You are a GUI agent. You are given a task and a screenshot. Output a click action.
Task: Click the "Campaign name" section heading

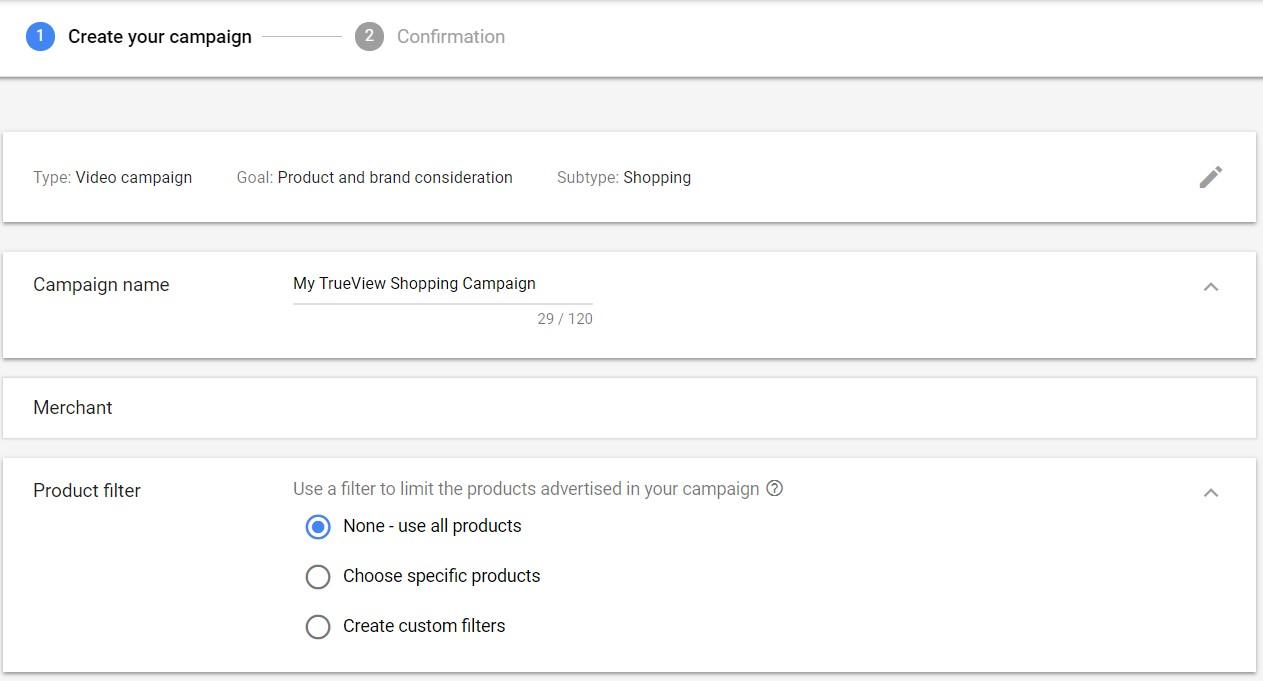101,285
